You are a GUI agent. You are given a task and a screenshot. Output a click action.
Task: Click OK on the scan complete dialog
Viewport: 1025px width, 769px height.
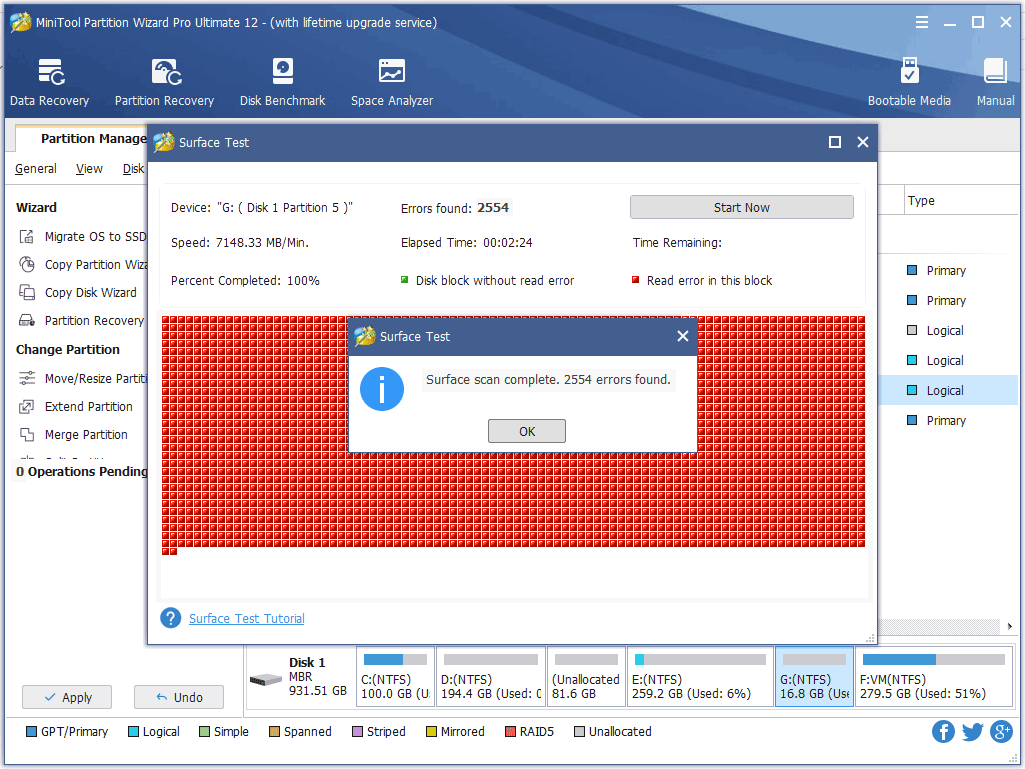[x=527, y=431]
